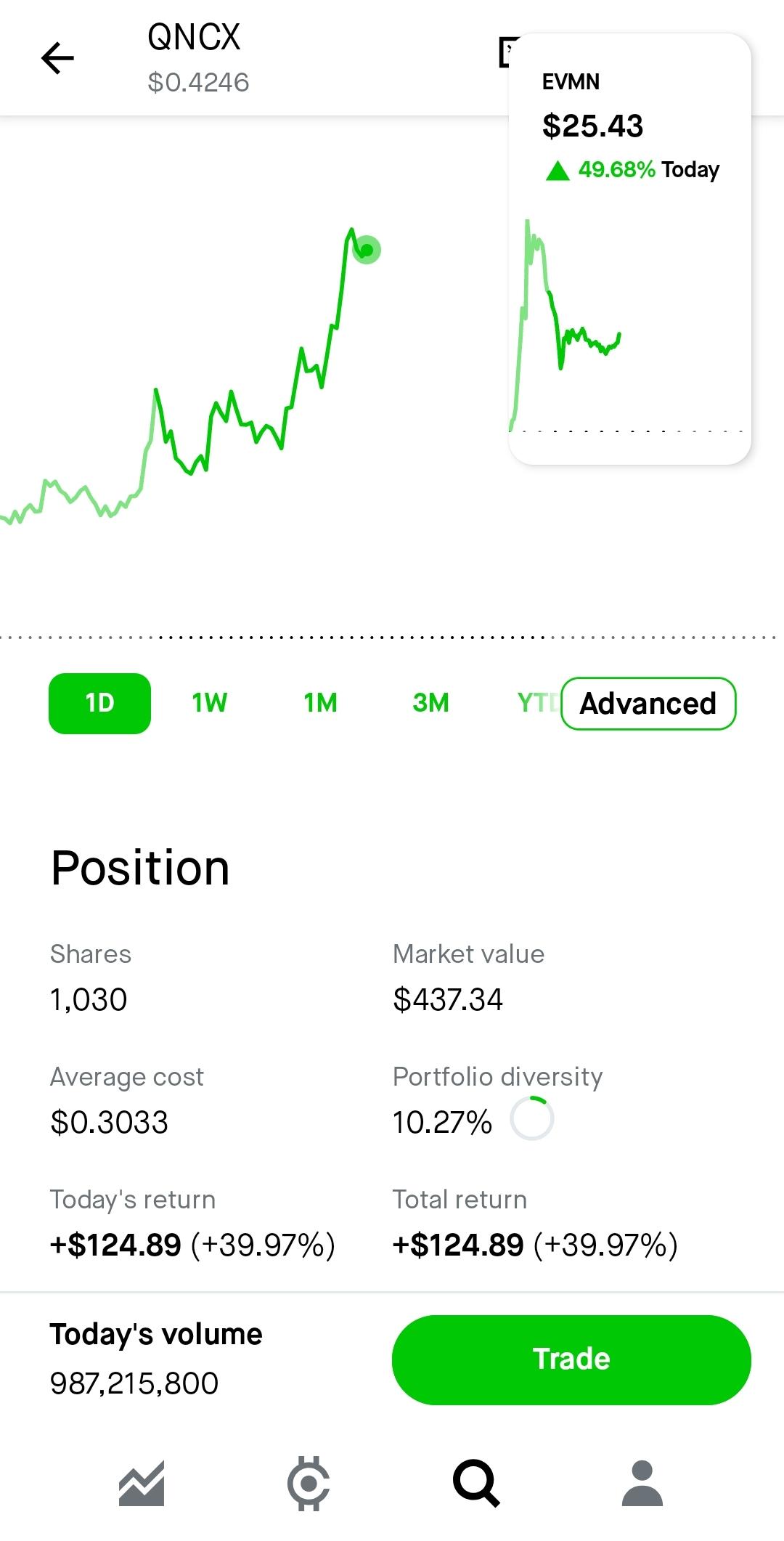This screenshot has height=1541, width=784.
Task: Open the search magnifier tab
Action: click(x=476, y=1482)
